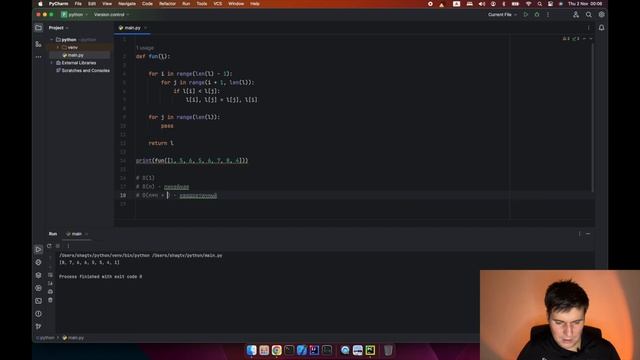Viewport: 640px width, 360px height.
Task: Open more run actions next to debug icon
Action: (548, 15)
